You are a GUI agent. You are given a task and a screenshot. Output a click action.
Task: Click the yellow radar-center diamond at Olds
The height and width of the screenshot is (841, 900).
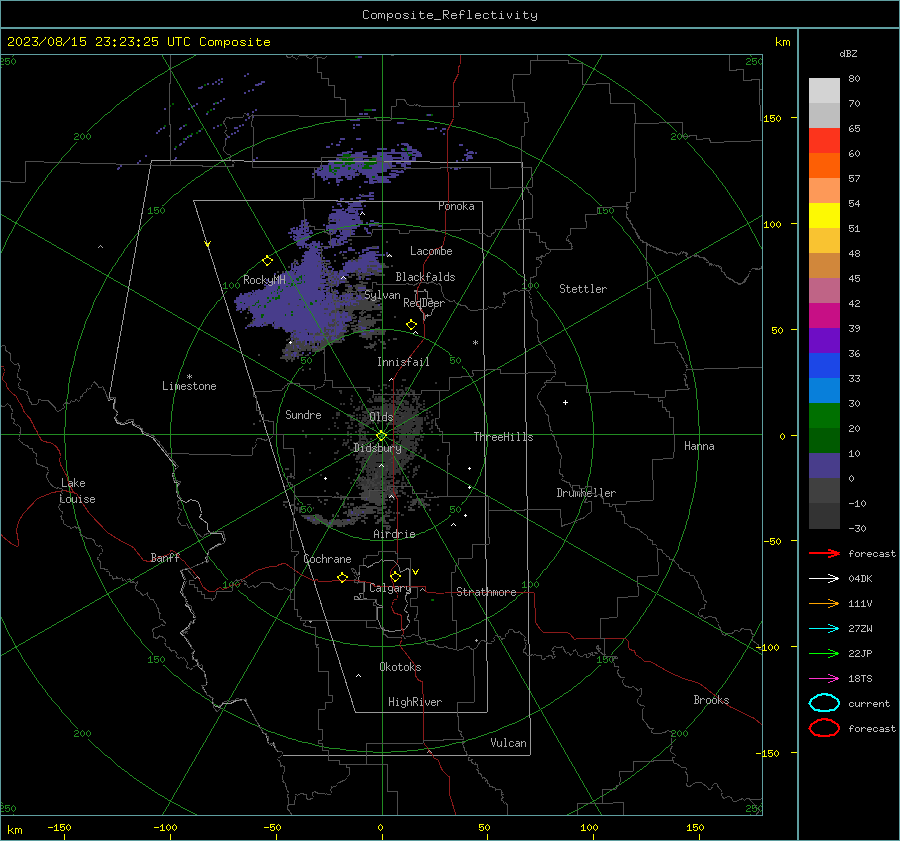[x=381, y=436]
